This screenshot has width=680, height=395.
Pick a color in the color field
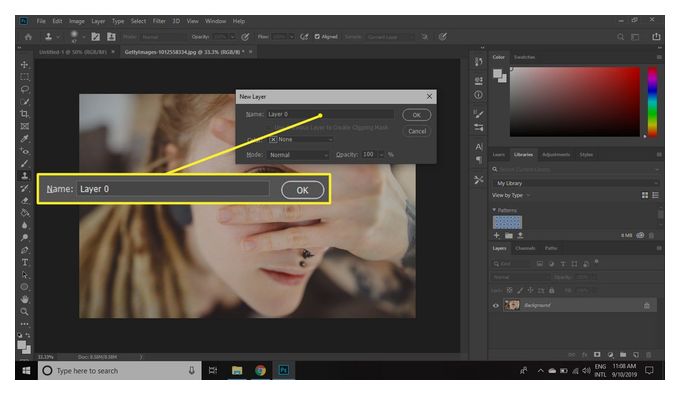(x=575, y=102)
